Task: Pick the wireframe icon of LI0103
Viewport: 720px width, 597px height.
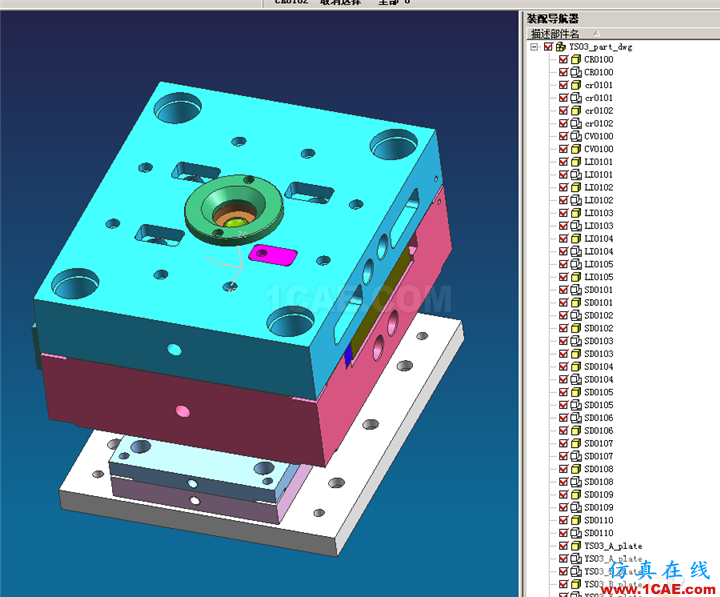Action: point(576,226)
